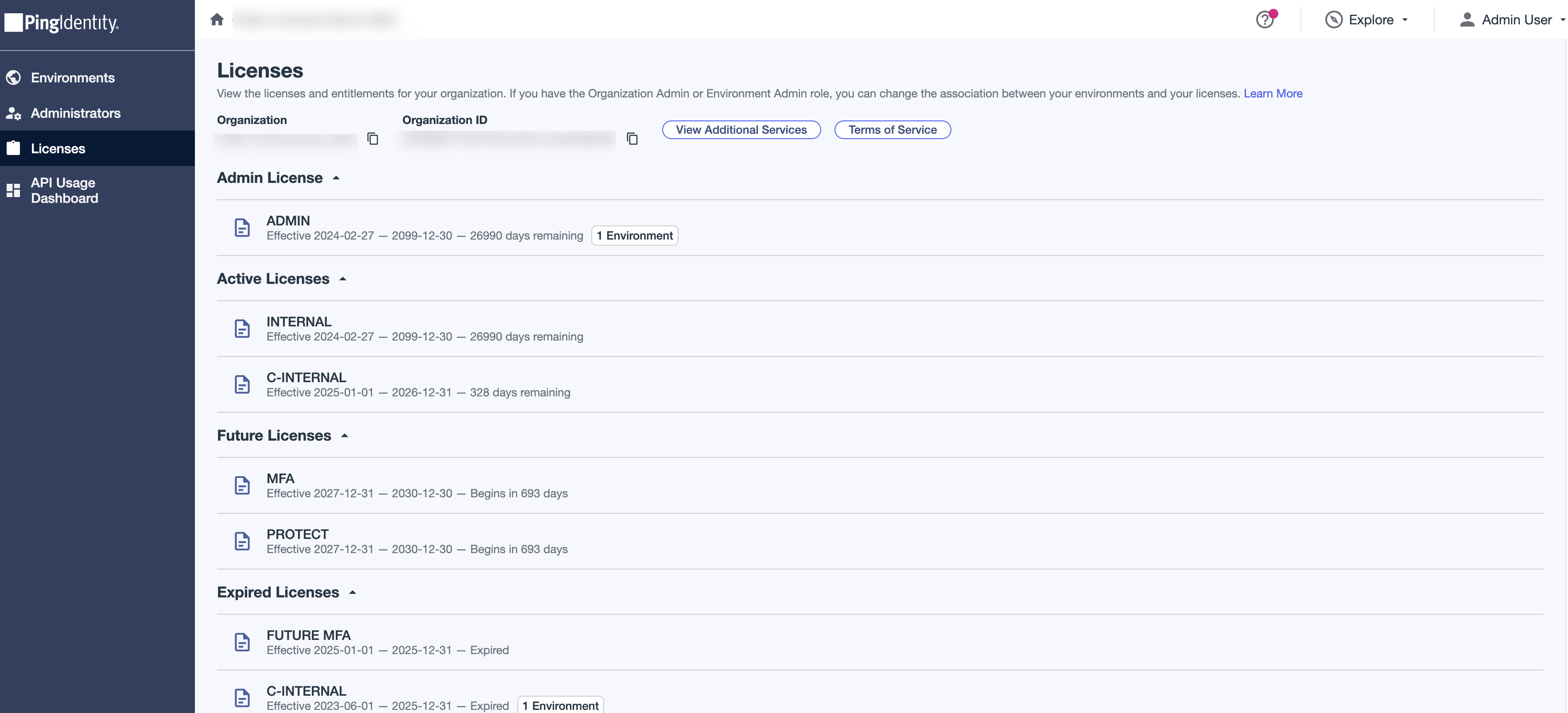Click the Licenses briefcase icon in the sidebar

[13, 148]
